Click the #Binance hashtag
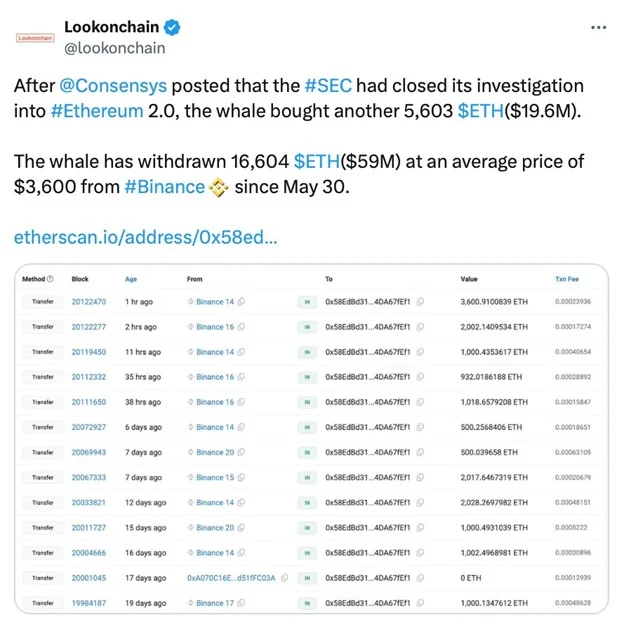The height and width of the screenshot is (627, 624). click(x=164, y=187)
